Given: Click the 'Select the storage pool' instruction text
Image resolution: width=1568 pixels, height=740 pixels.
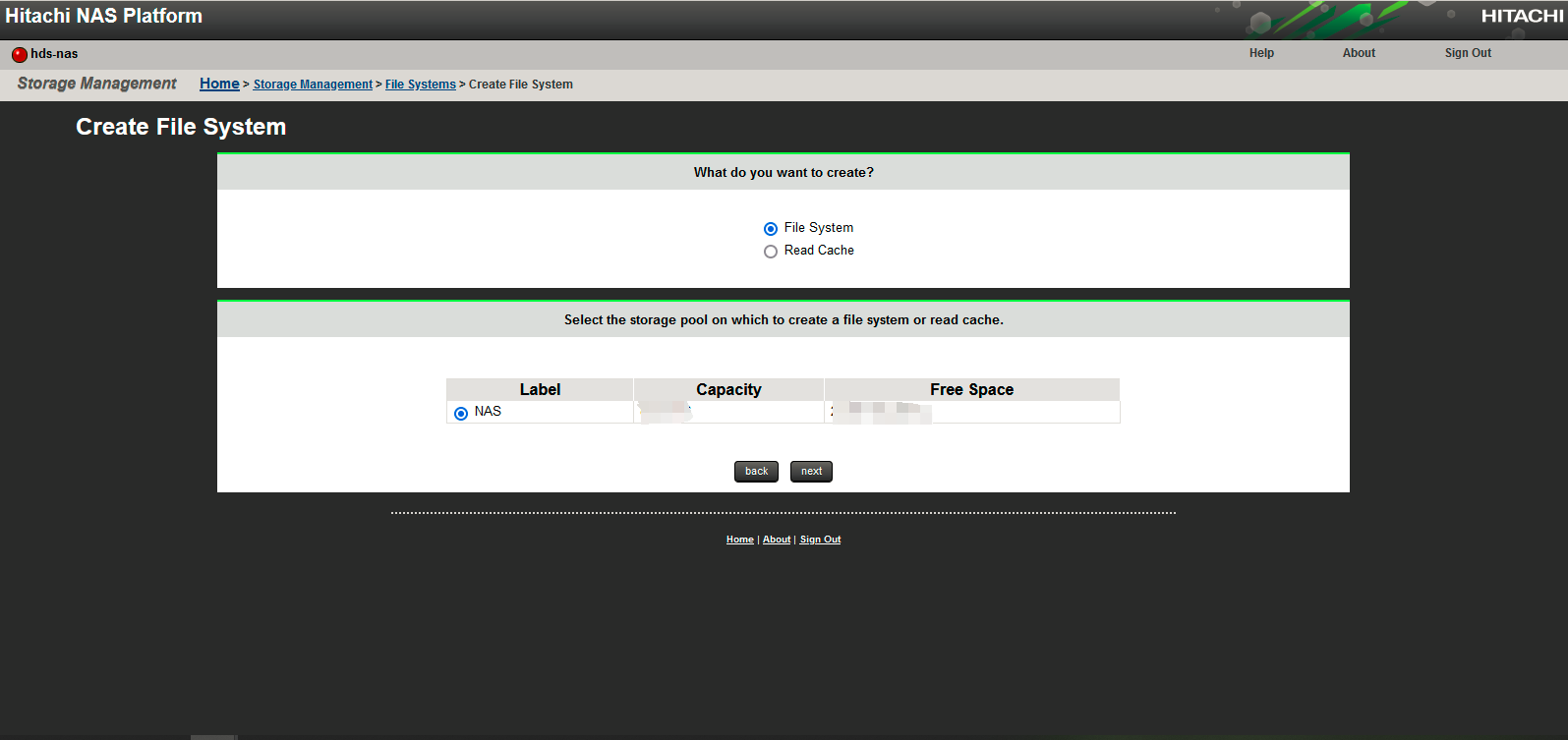Looking at the screenshot, I should point(784,319).
